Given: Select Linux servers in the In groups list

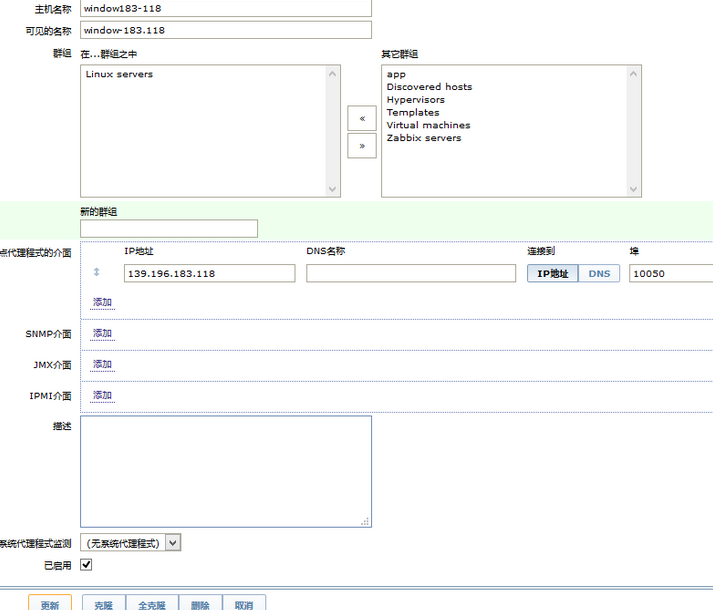Looking at the screenshot, I should click(x=119, y=74).
